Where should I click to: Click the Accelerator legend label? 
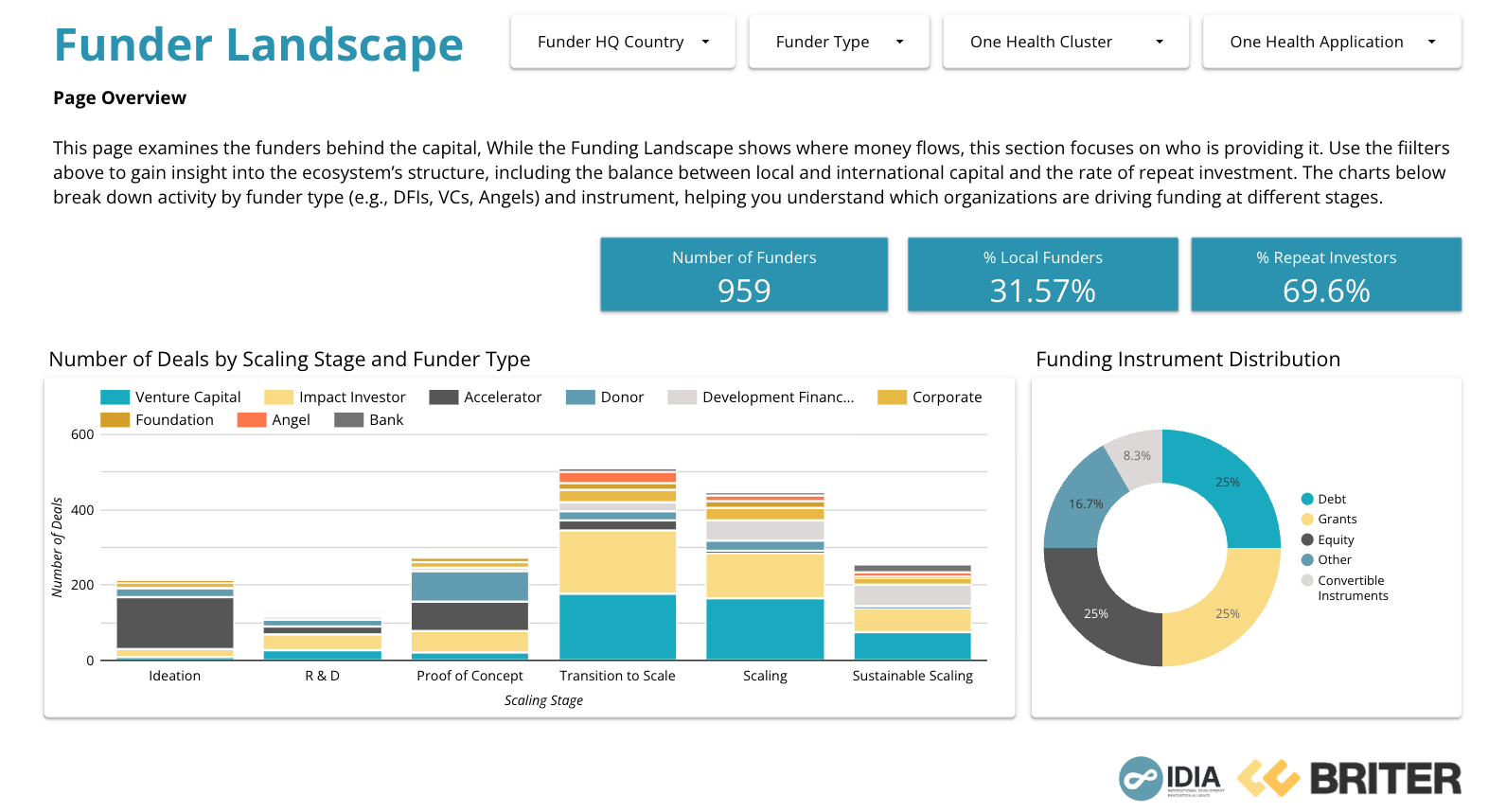point(503,397)
